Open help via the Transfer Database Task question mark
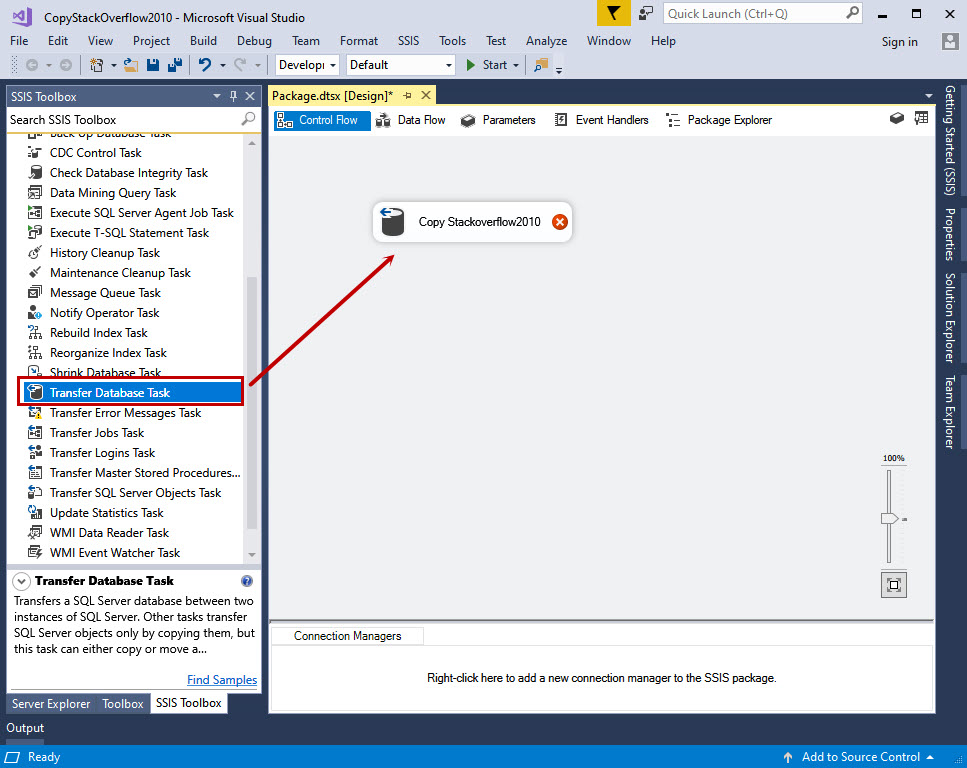This screenshot has height=768, width=967. pos(246,581)
